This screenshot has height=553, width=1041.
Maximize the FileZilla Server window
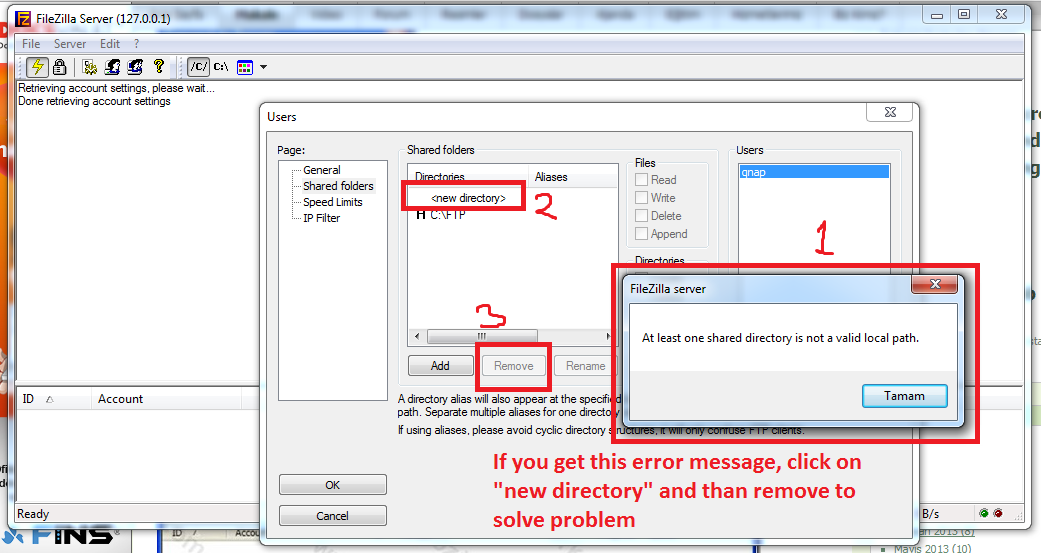[x=964, y=15]
